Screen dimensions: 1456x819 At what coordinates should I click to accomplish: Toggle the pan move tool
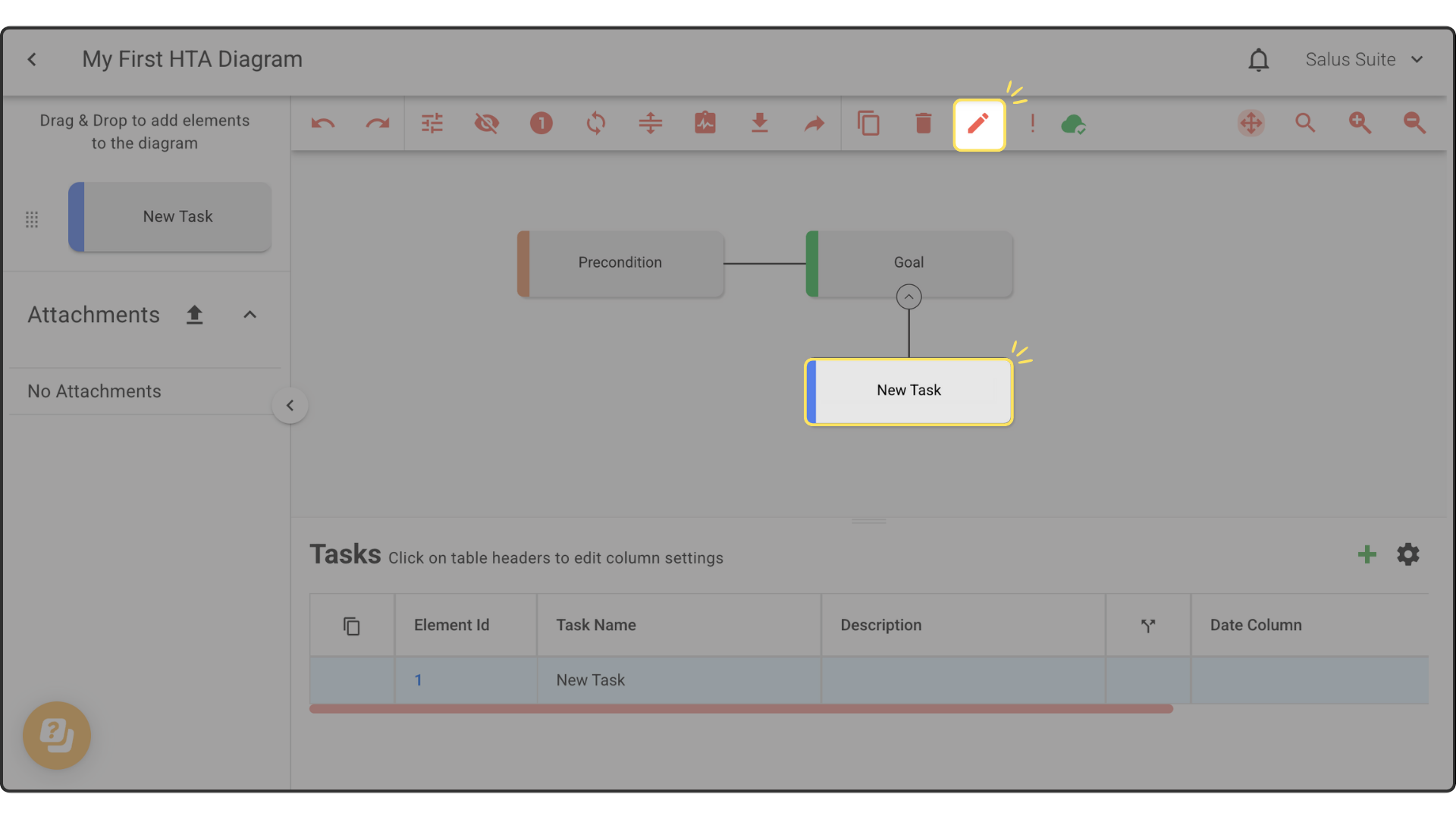coord(1251,124)
